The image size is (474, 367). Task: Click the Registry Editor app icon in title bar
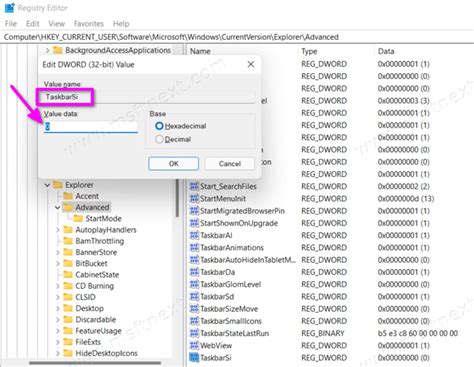pos(9,7)
